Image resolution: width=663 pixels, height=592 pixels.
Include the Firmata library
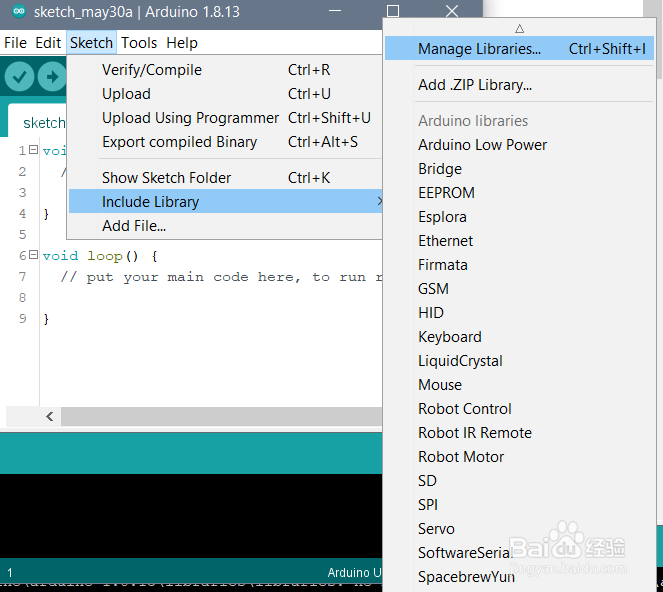(x=519, y=265)
